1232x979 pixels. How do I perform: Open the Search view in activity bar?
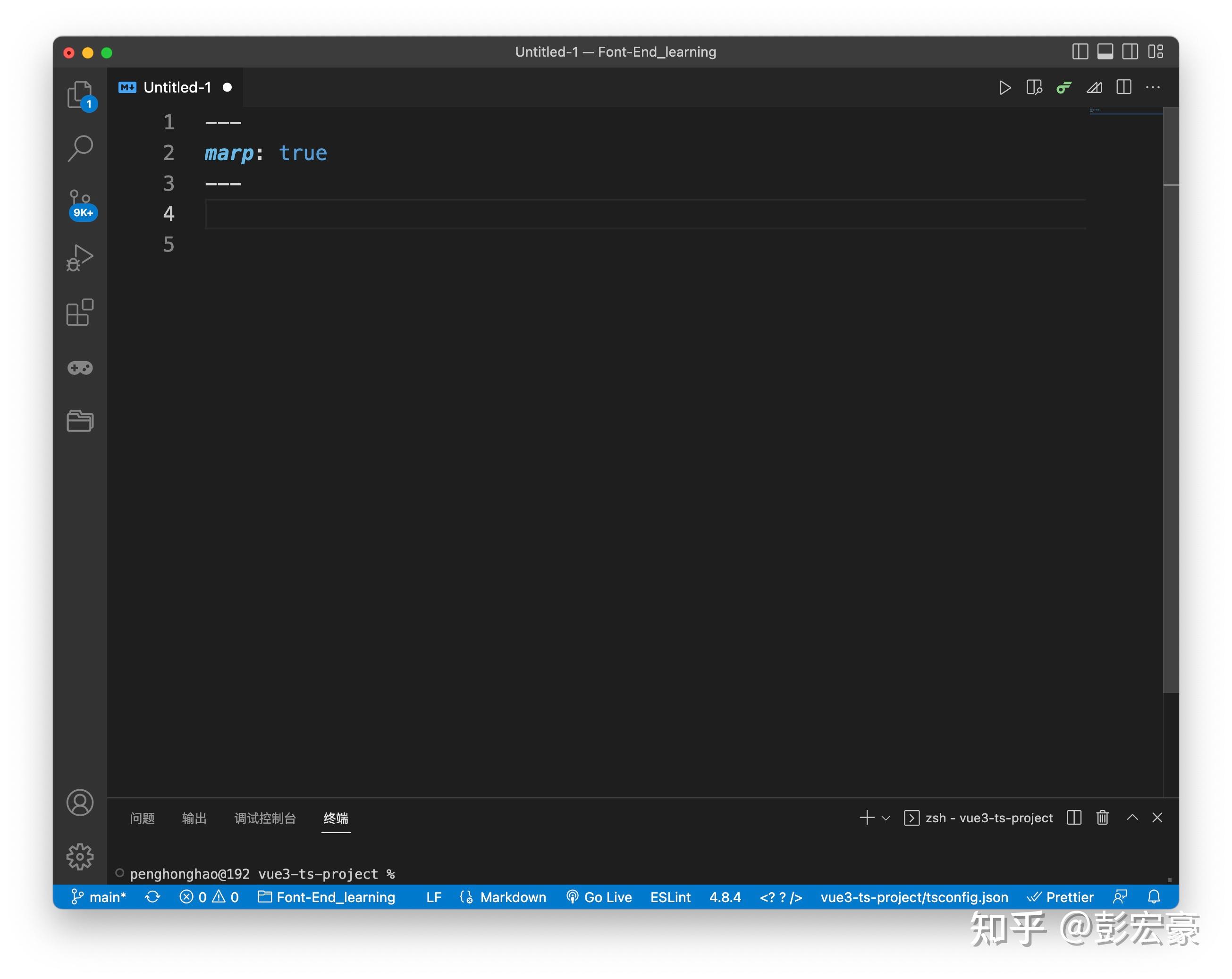80,148
